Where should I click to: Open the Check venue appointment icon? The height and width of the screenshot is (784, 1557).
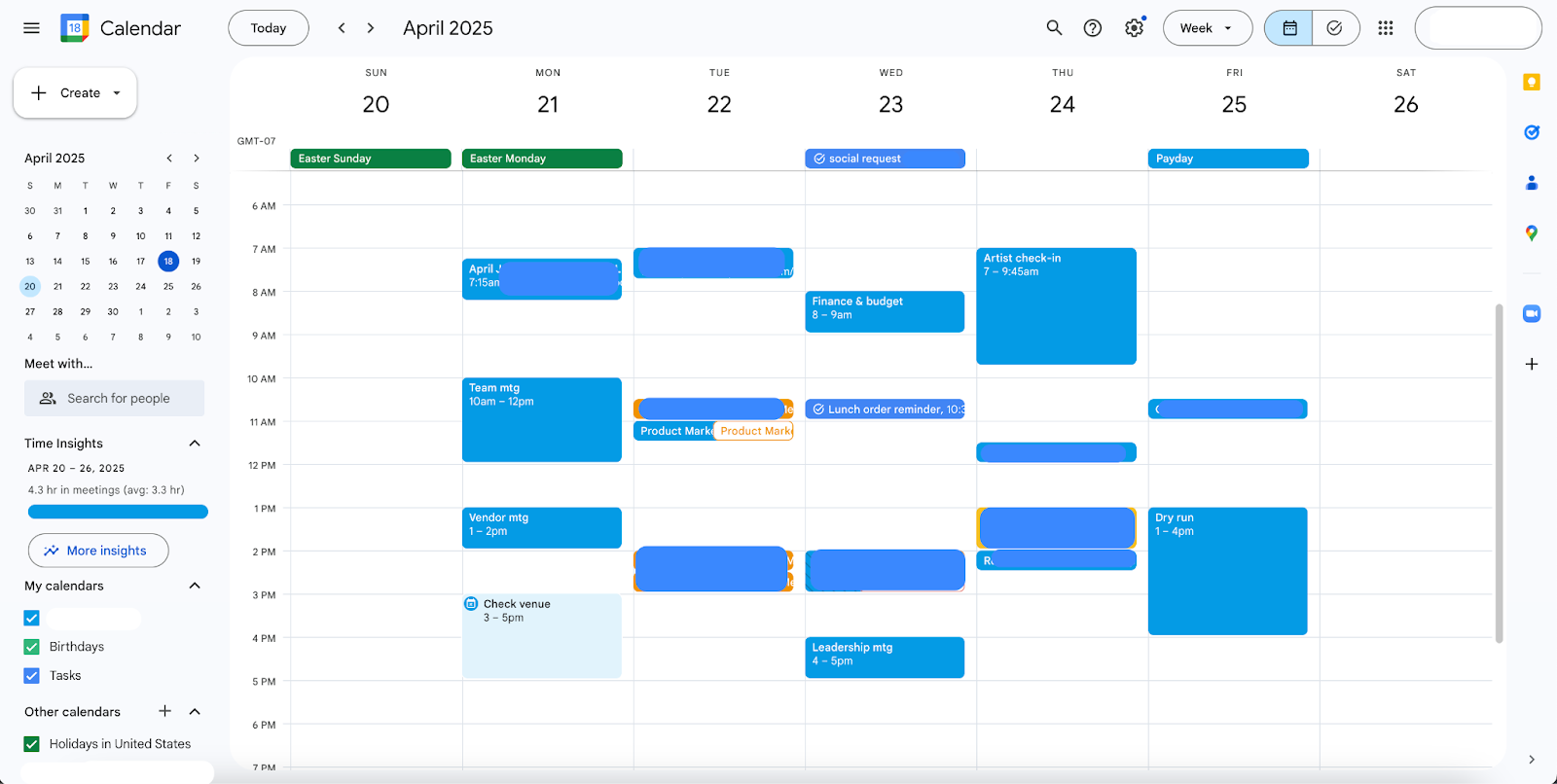point(471,604)
